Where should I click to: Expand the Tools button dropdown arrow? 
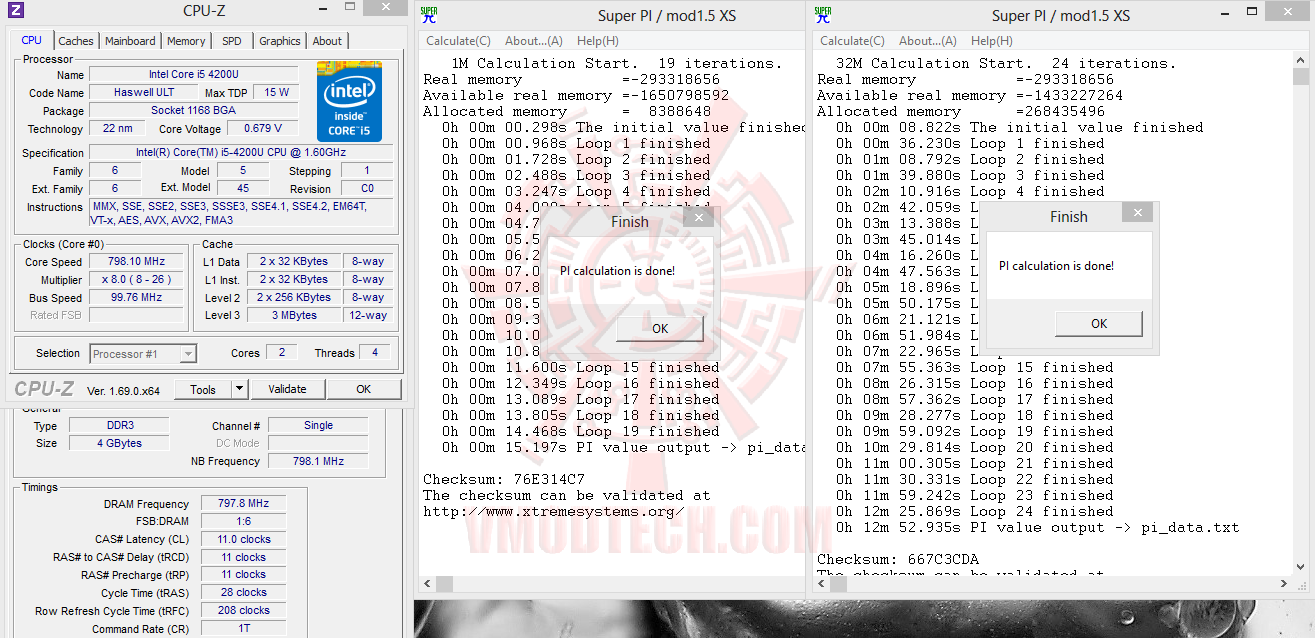(240, 389)
